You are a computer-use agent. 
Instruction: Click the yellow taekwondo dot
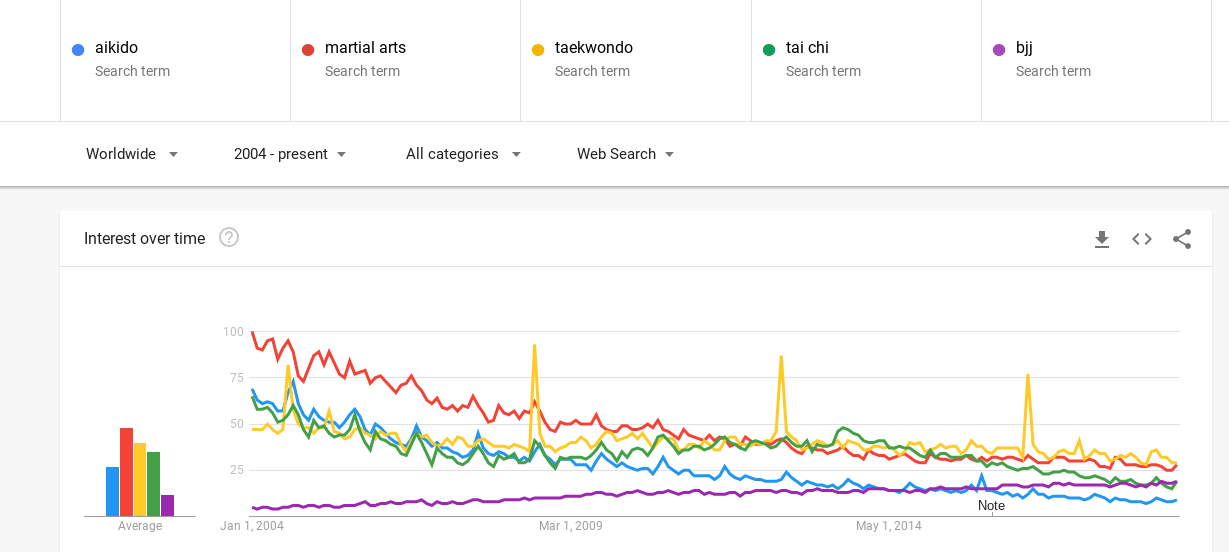point(538,49)
